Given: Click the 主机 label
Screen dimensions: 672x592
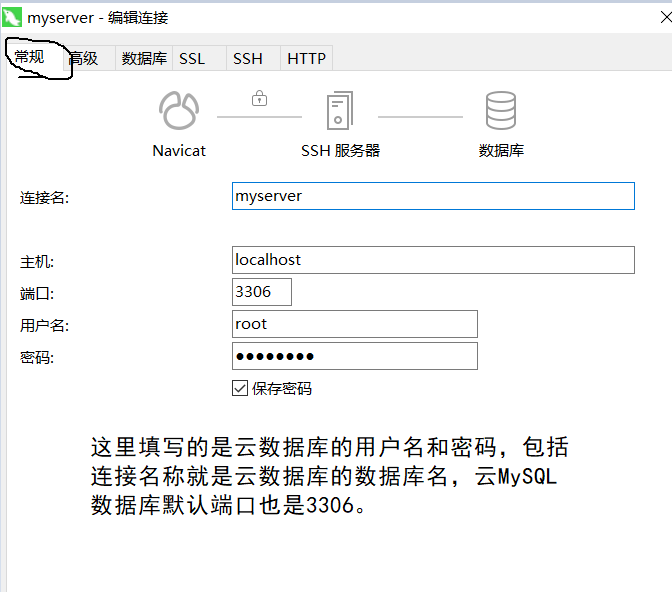Looking at the screenshot, I should (37, 261).
